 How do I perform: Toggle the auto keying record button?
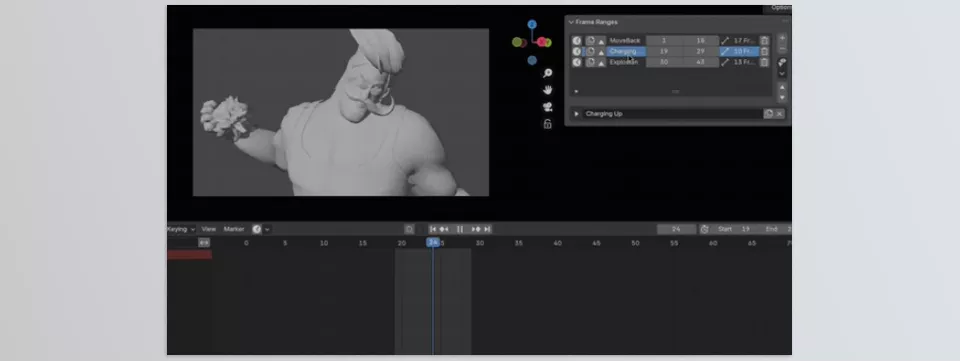(257, 229)
